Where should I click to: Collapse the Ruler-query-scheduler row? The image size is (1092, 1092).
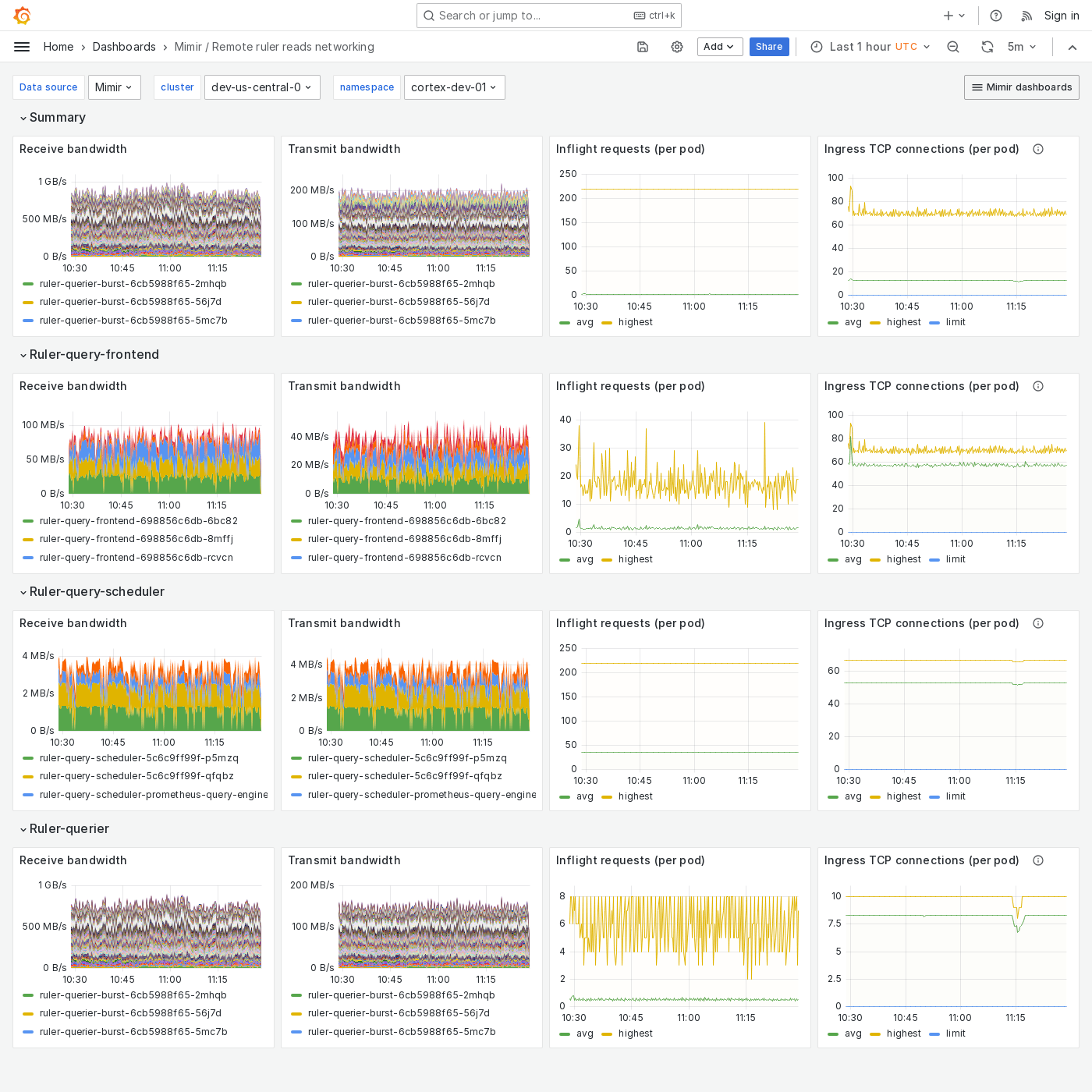coord(23,592)
